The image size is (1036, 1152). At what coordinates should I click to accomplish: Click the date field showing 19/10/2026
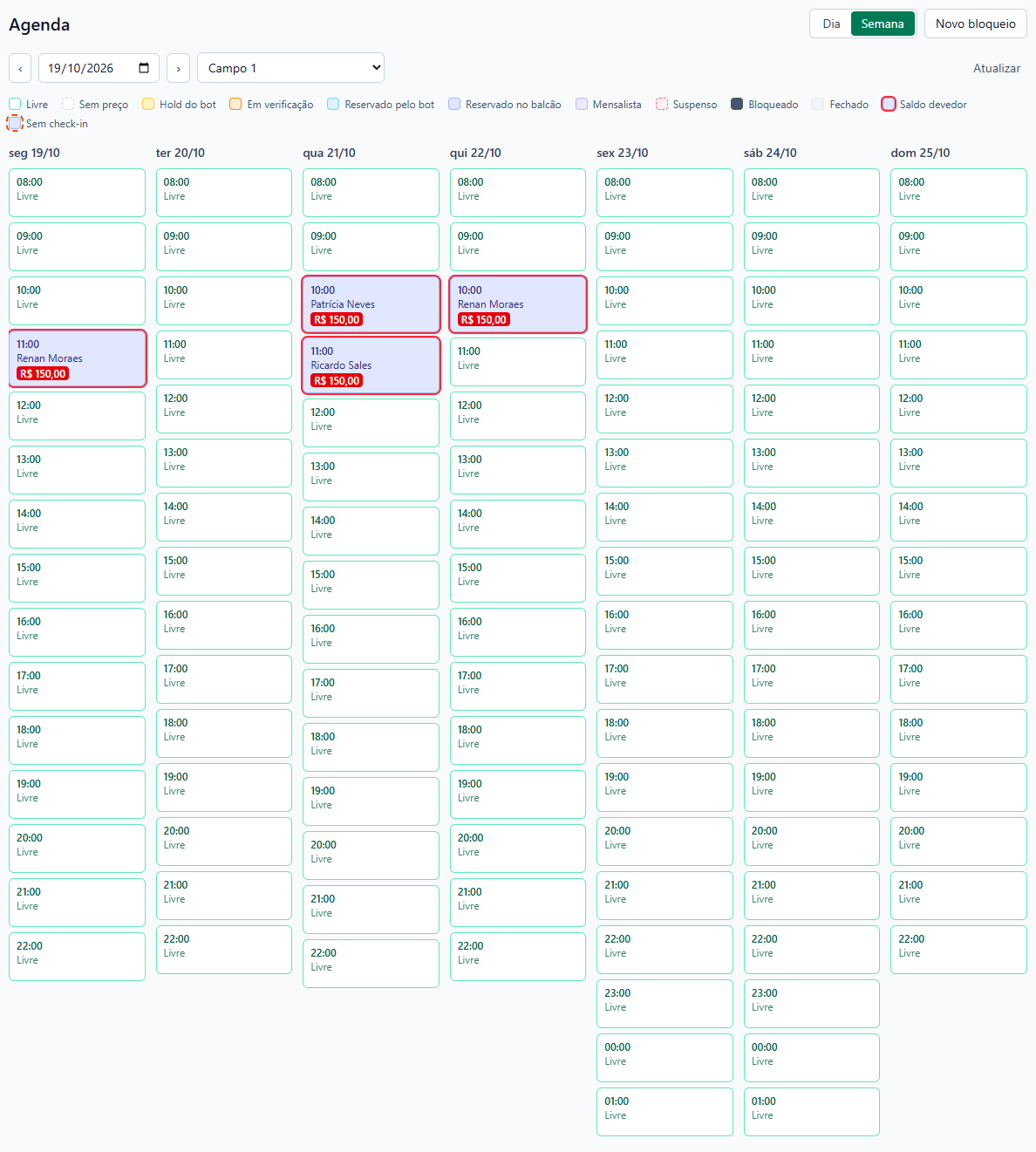(x=99, y=68)
